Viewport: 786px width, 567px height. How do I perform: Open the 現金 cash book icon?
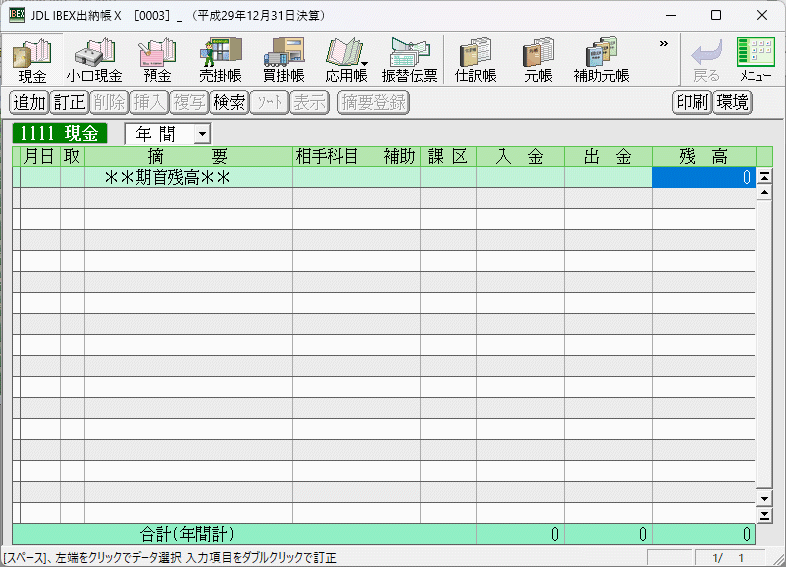tap(32, 60)
